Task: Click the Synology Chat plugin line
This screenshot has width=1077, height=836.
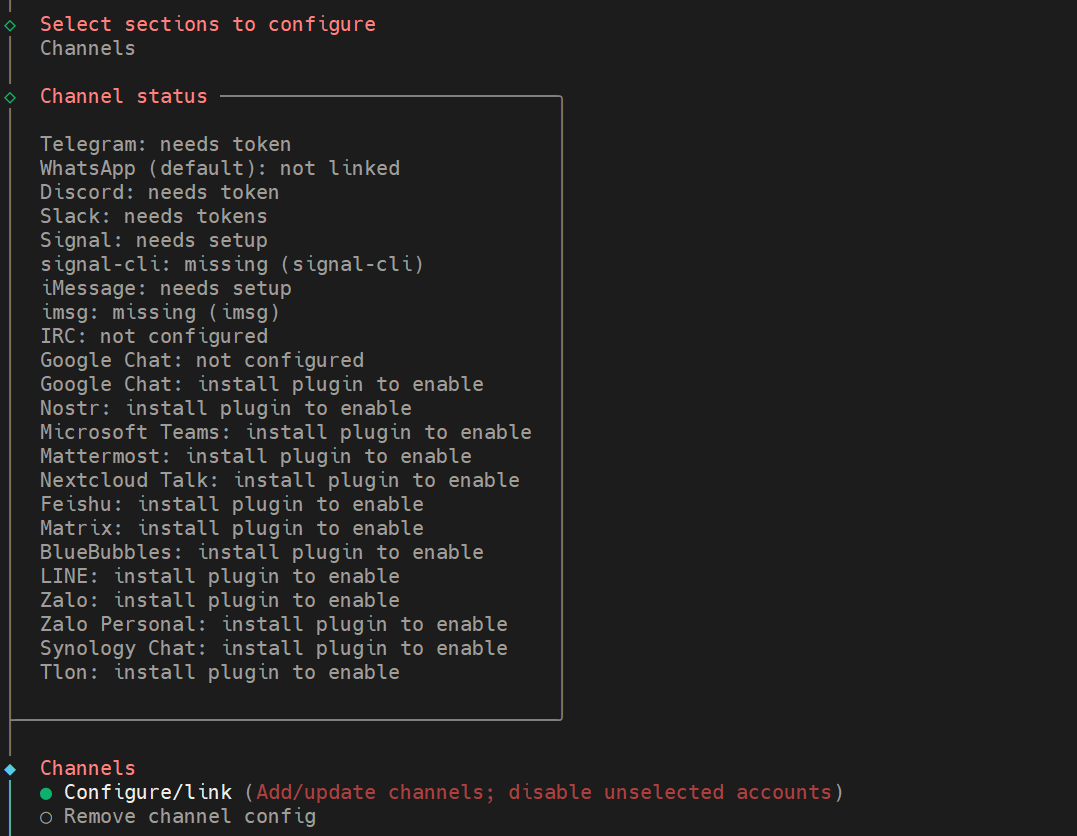Action: (x=273, y=648)
